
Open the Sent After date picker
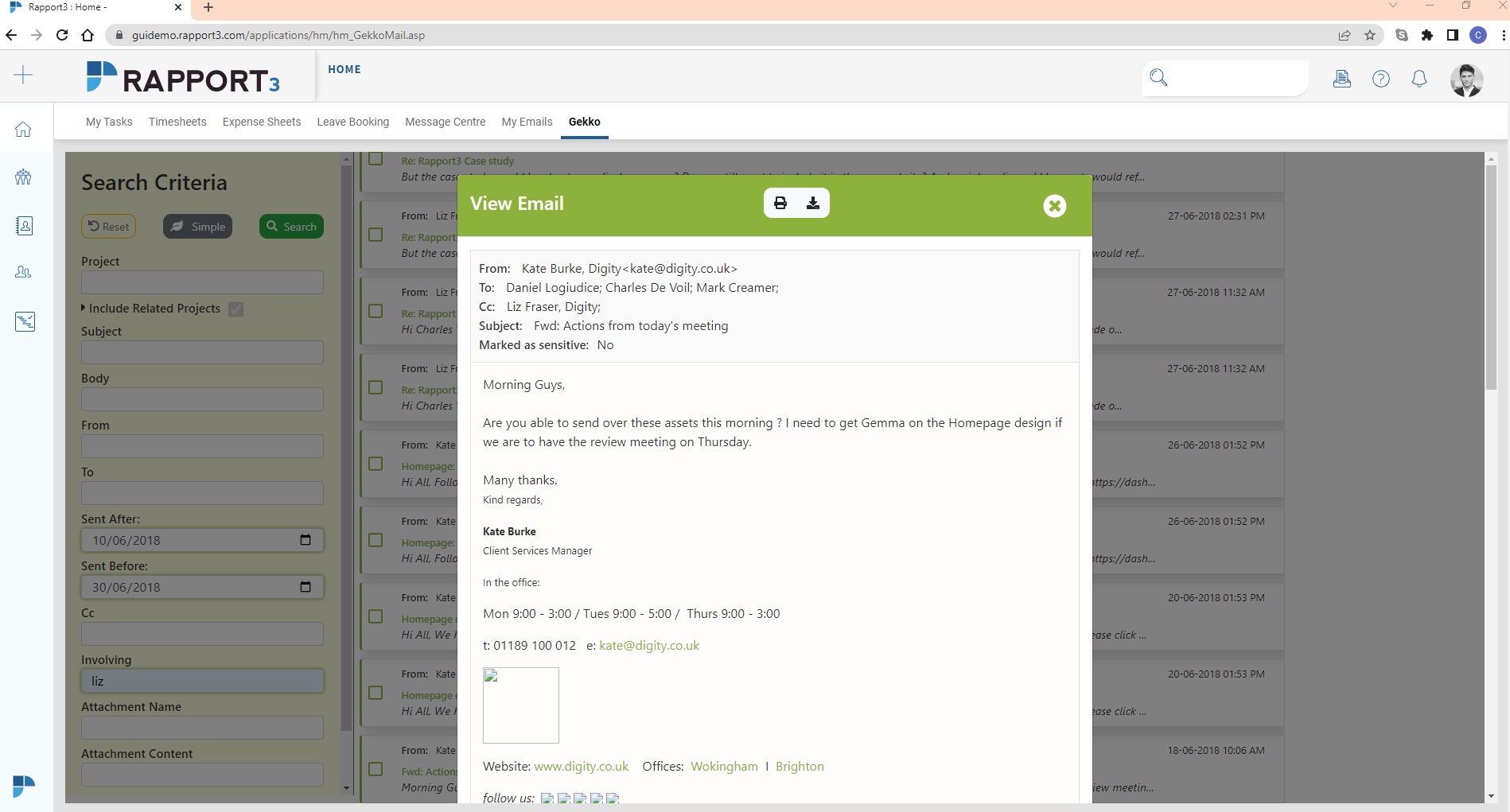pyautogui.click(x=306, y=539)
